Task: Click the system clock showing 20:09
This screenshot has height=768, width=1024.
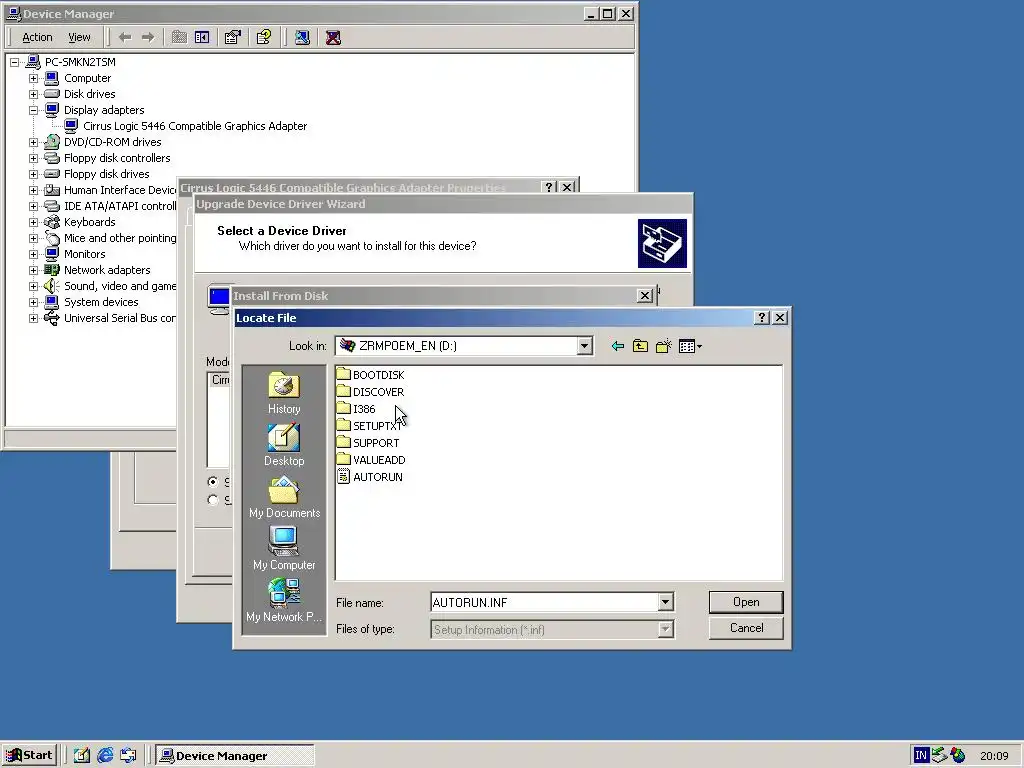Action: tap(994, 756)
